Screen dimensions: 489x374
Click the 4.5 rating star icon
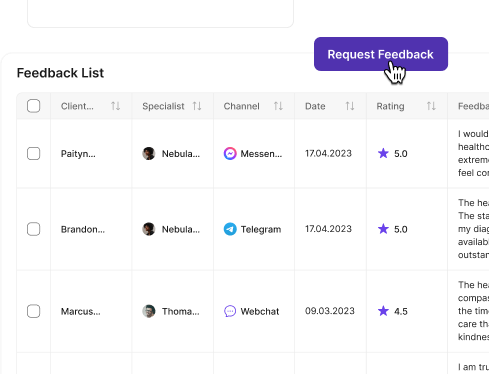pyautogui.click(x=383, y=311)
